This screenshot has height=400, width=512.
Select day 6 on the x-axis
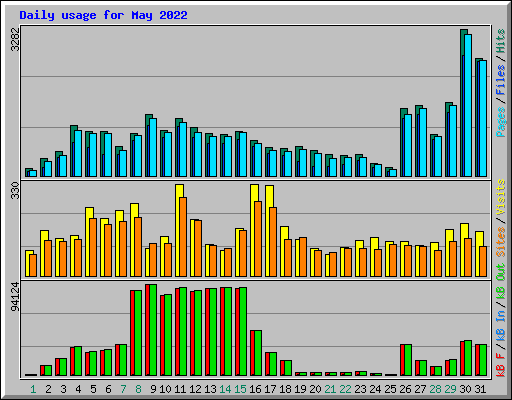pos(108,389)
